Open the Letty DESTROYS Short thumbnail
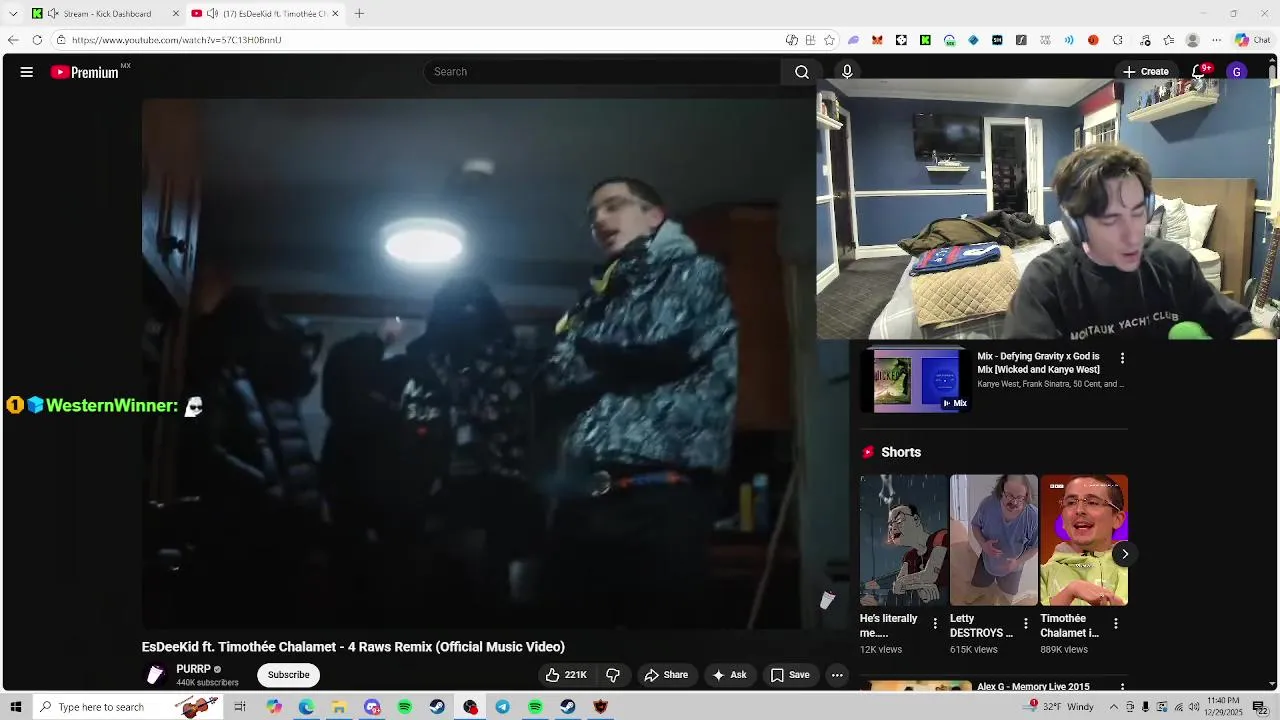 pyautogui.click(x=993, y=540)
